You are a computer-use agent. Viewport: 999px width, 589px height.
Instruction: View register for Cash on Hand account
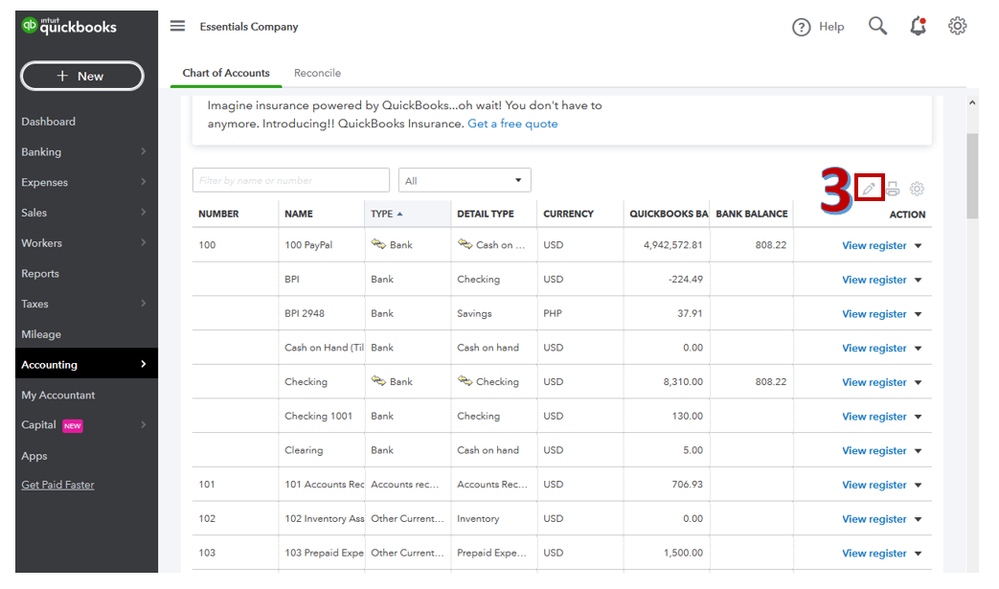pyautogui.click(x=874, y=348)
